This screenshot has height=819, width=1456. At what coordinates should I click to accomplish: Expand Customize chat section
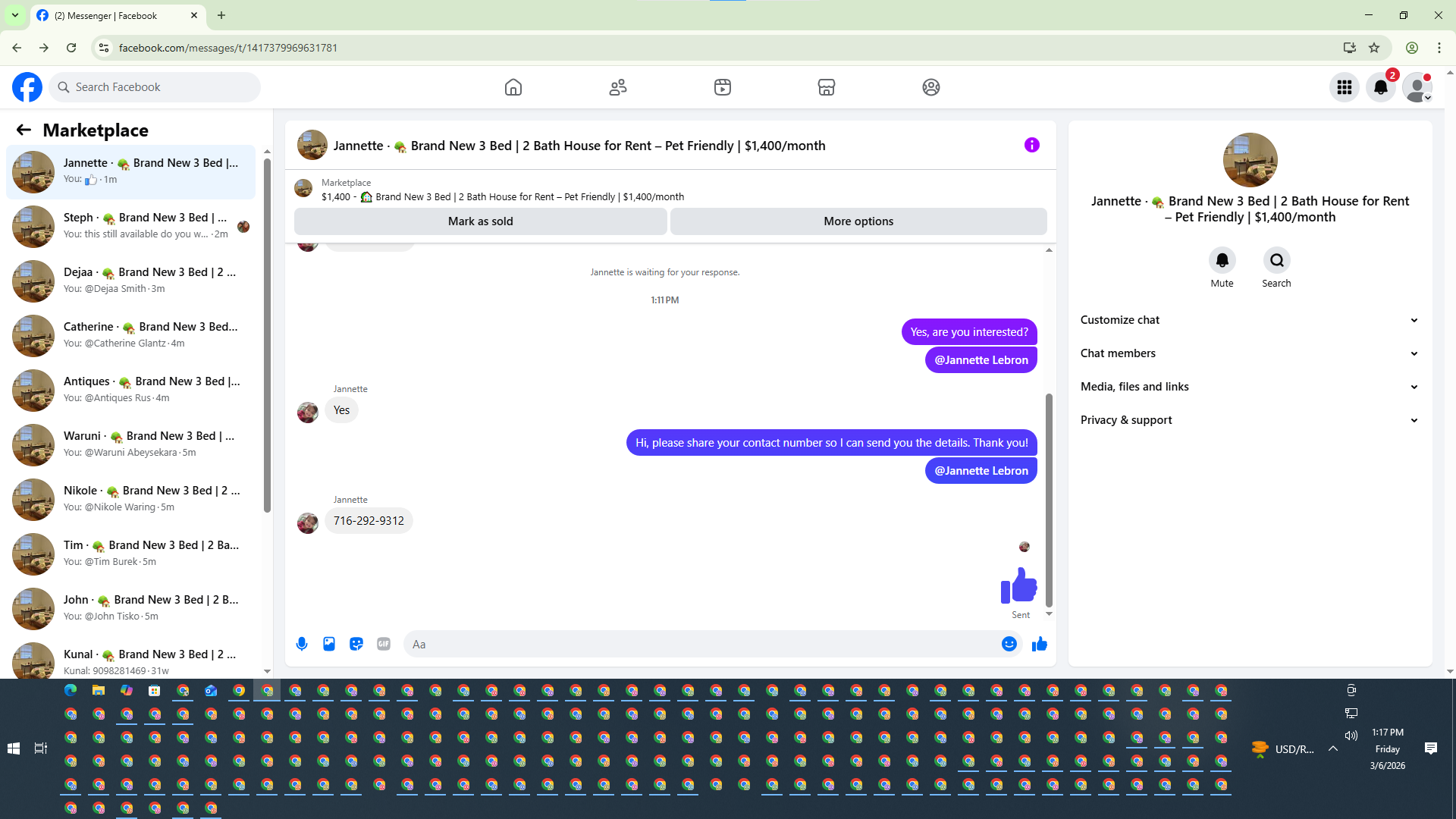(x=1249, y=320)
